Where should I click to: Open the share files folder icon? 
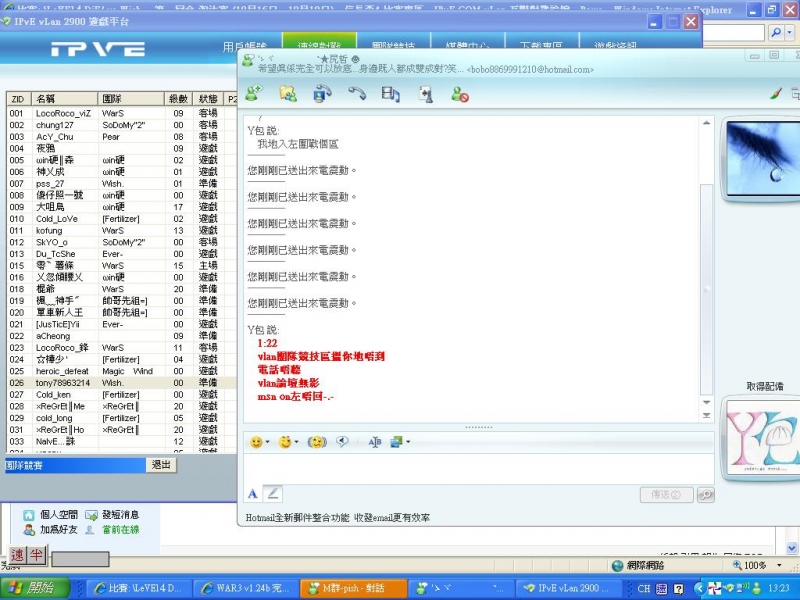point(288,93)
